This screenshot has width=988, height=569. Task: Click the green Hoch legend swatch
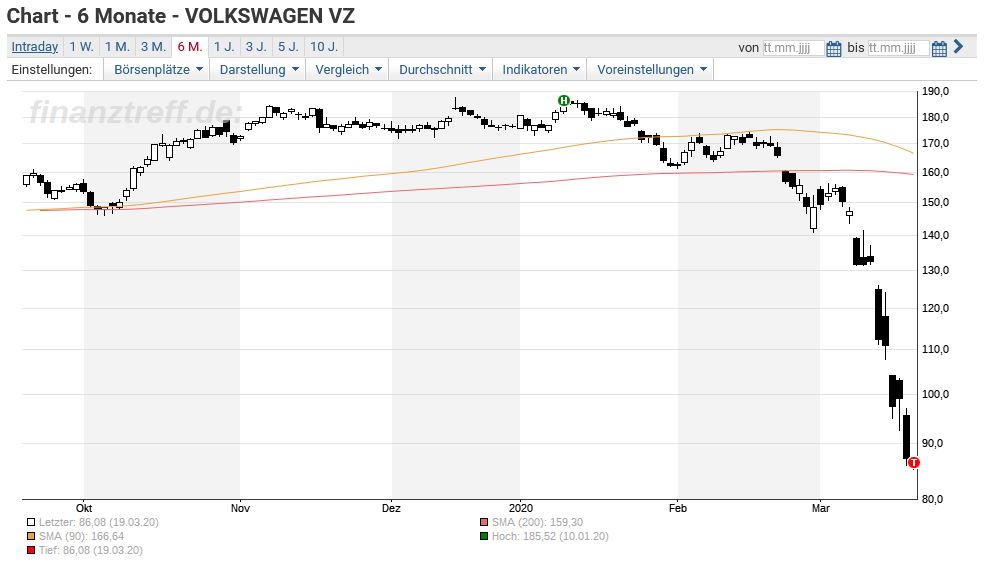[x=484, y=536]
